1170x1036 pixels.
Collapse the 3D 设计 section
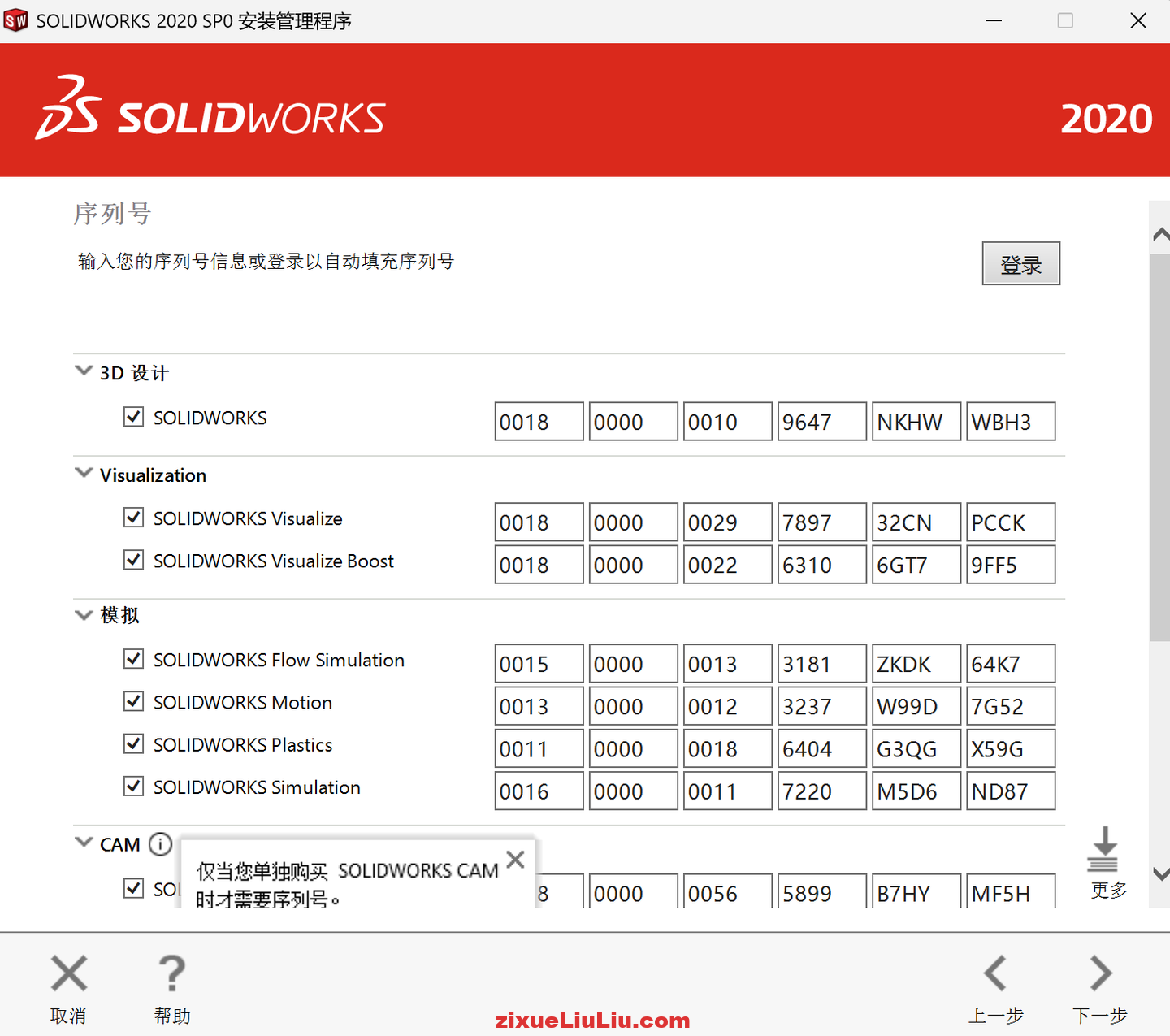point(84,371)
